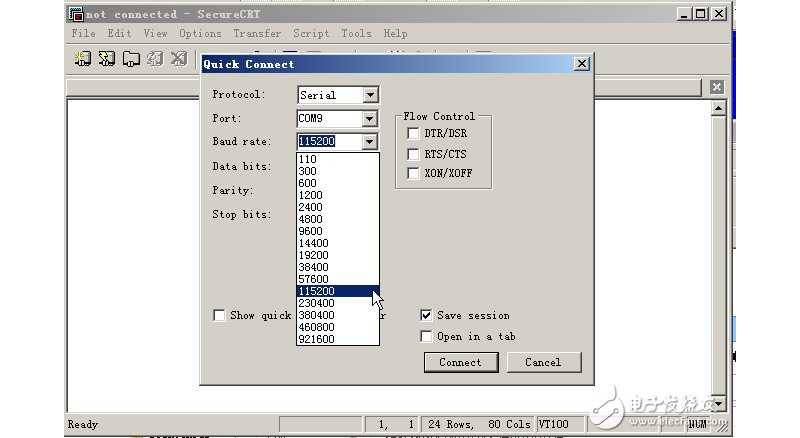Click the greyed Reconnect toolbar icon
Viewport: 800px width, 438px height.
pyautogui.click(x=155, y=59)
